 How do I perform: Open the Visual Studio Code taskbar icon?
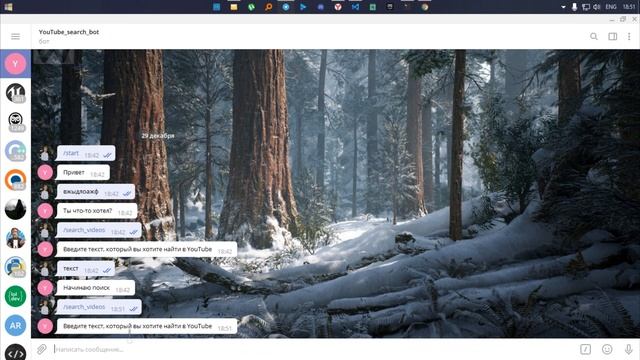click(356, 7)
